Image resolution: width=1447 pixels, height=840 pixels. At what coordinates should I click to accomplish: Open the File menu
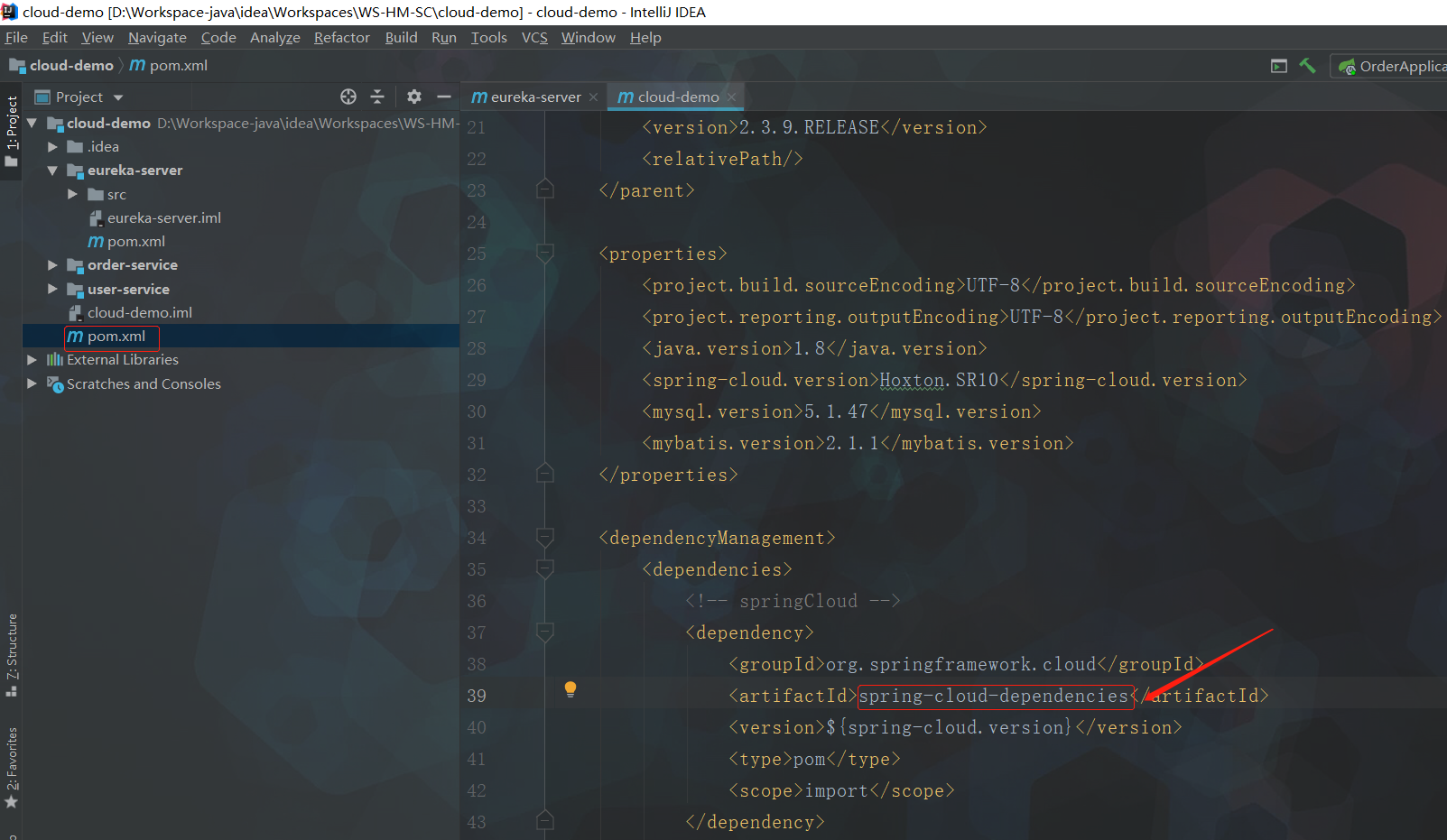coord(16,37)
